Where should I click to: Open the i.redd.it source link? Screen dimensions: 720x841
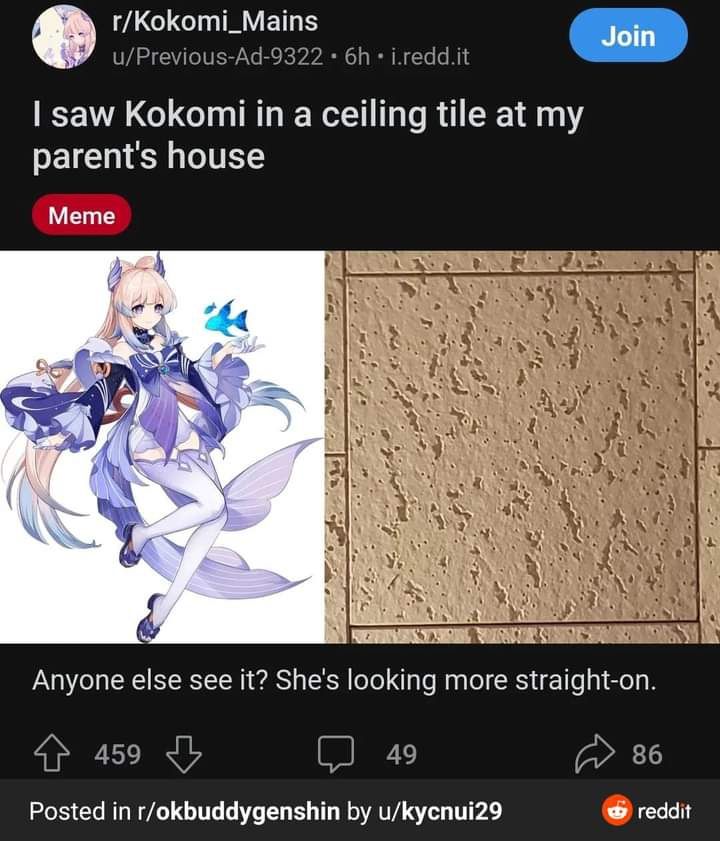430,56
